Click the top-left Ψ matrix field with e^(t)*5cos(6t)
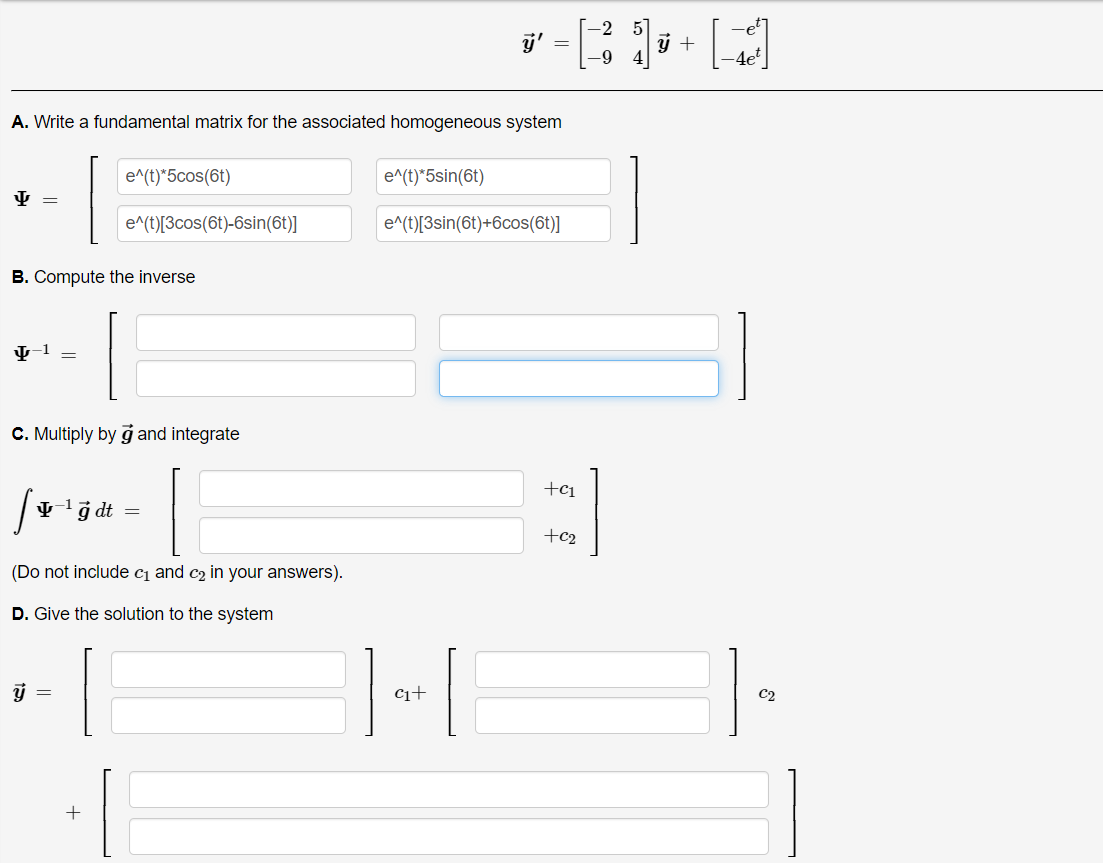 coord(234,177)
